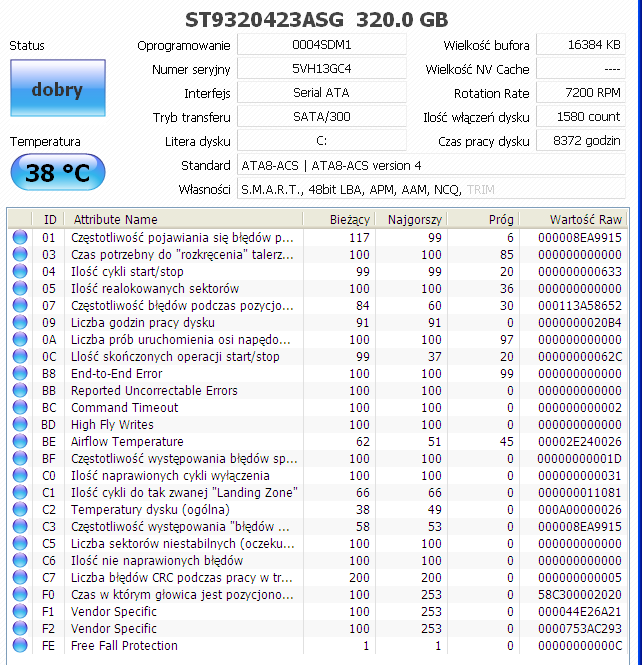Viewport: 642px width, 665px height.
Task: Click status orb for Landing Zone C1 row
Action: pos(20,492)
